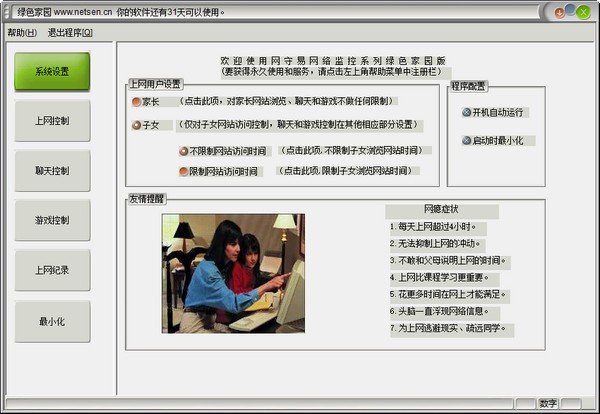Go to 上网控制 section
The width and height of the screenshot is (600, 414).
click(52, 121)
